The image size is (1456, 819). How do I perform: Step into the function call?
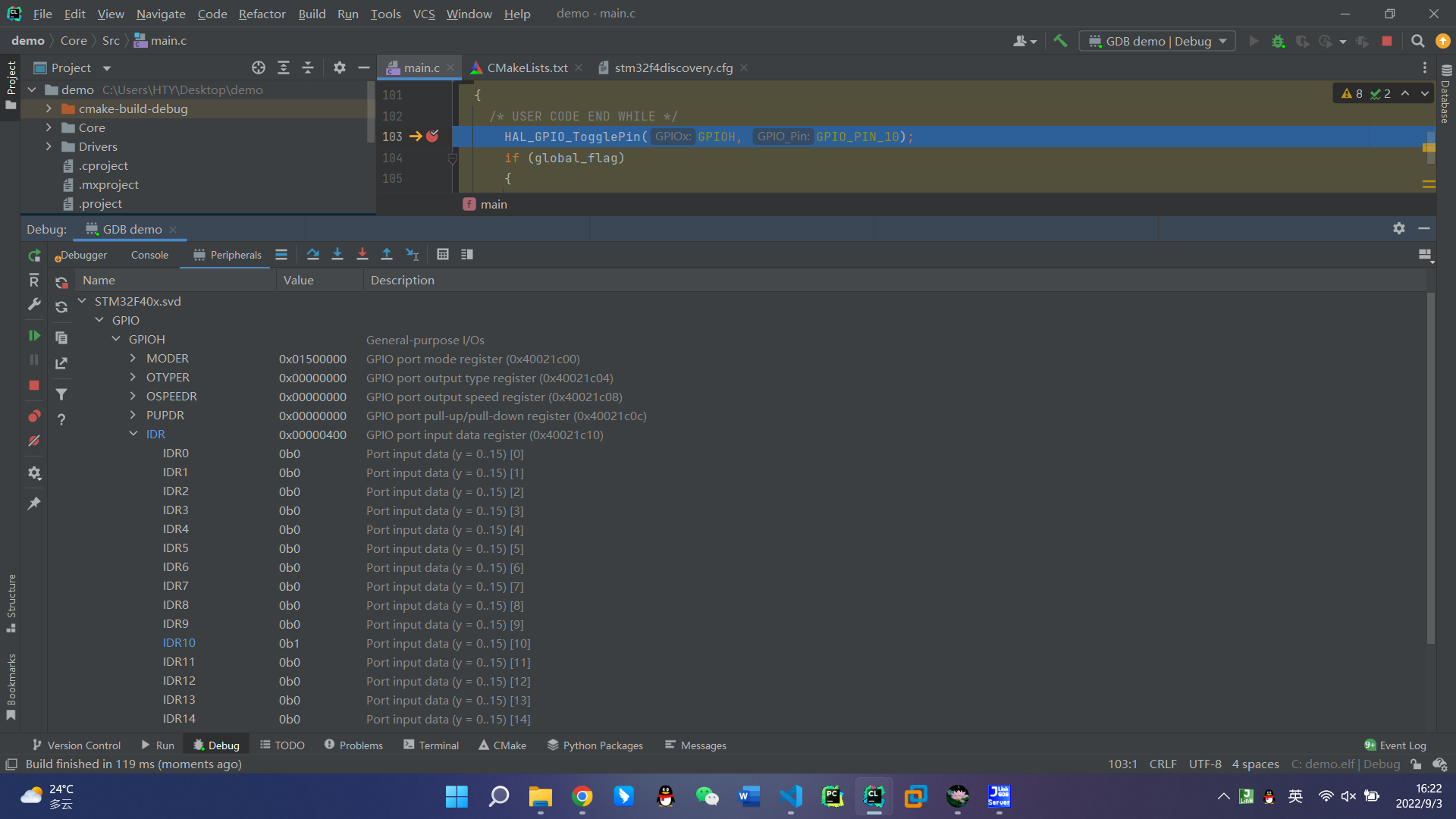337,255
